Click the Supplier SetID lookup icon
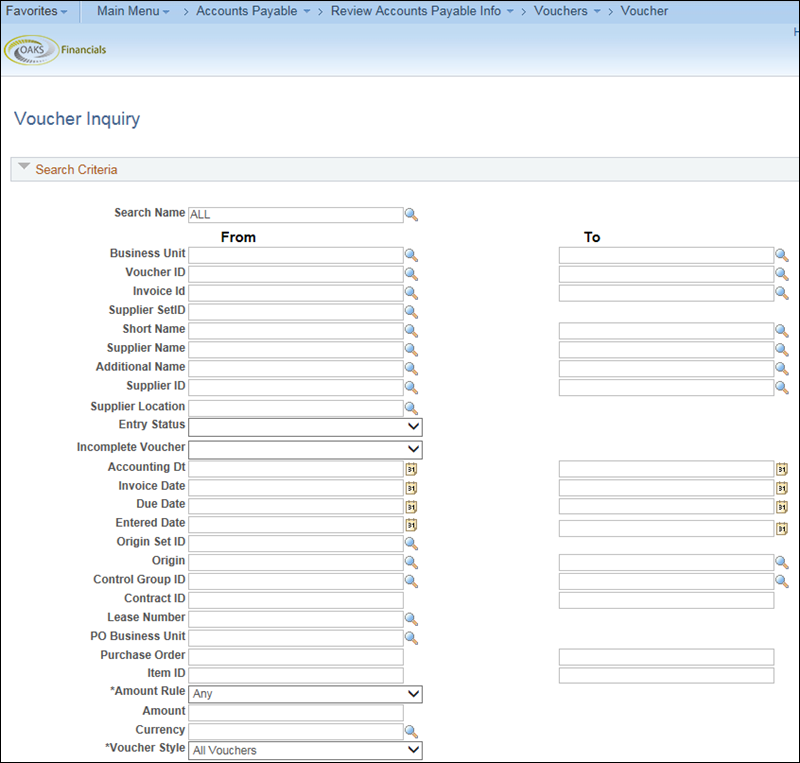 click(x=411, y=312)
